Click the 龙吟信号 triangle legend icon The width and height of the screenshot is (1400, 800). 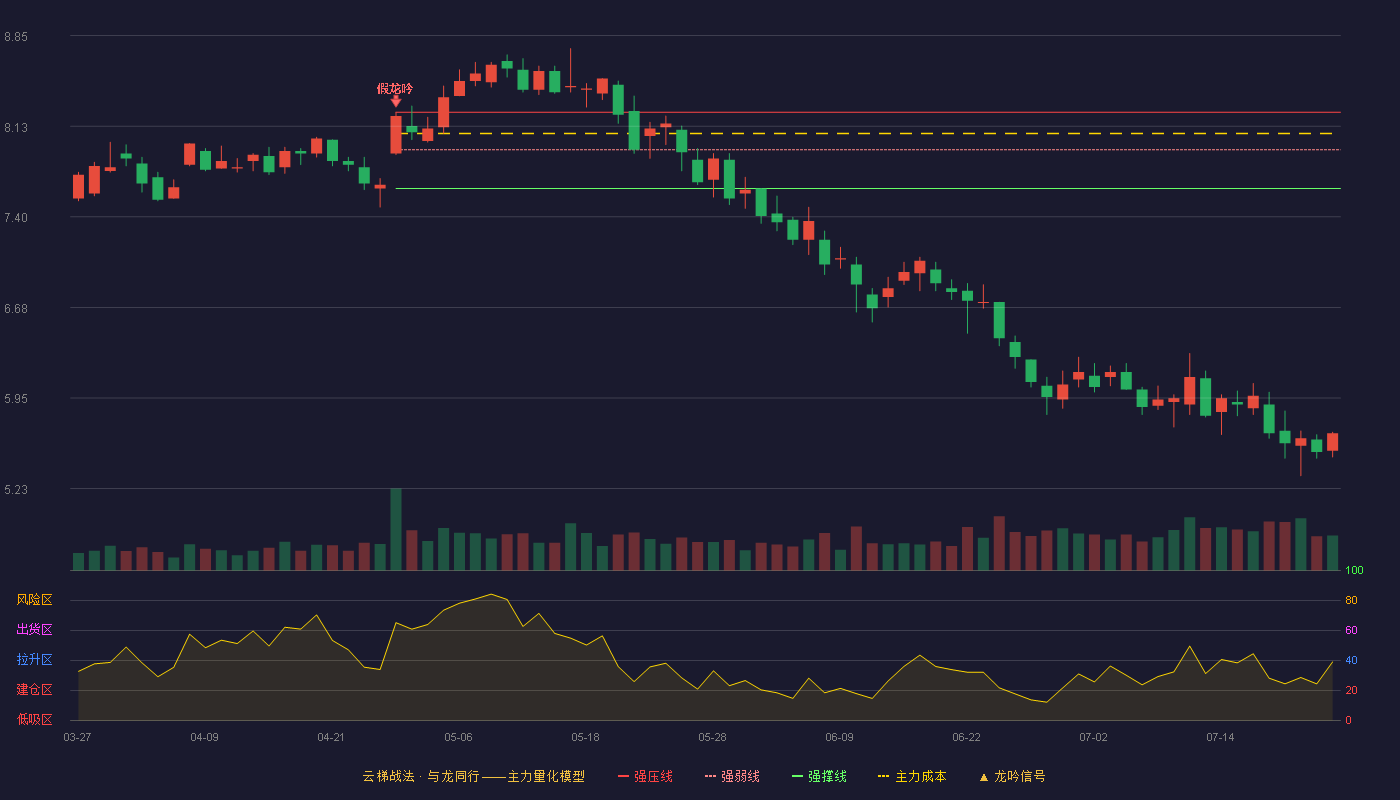tap(983, 777)
